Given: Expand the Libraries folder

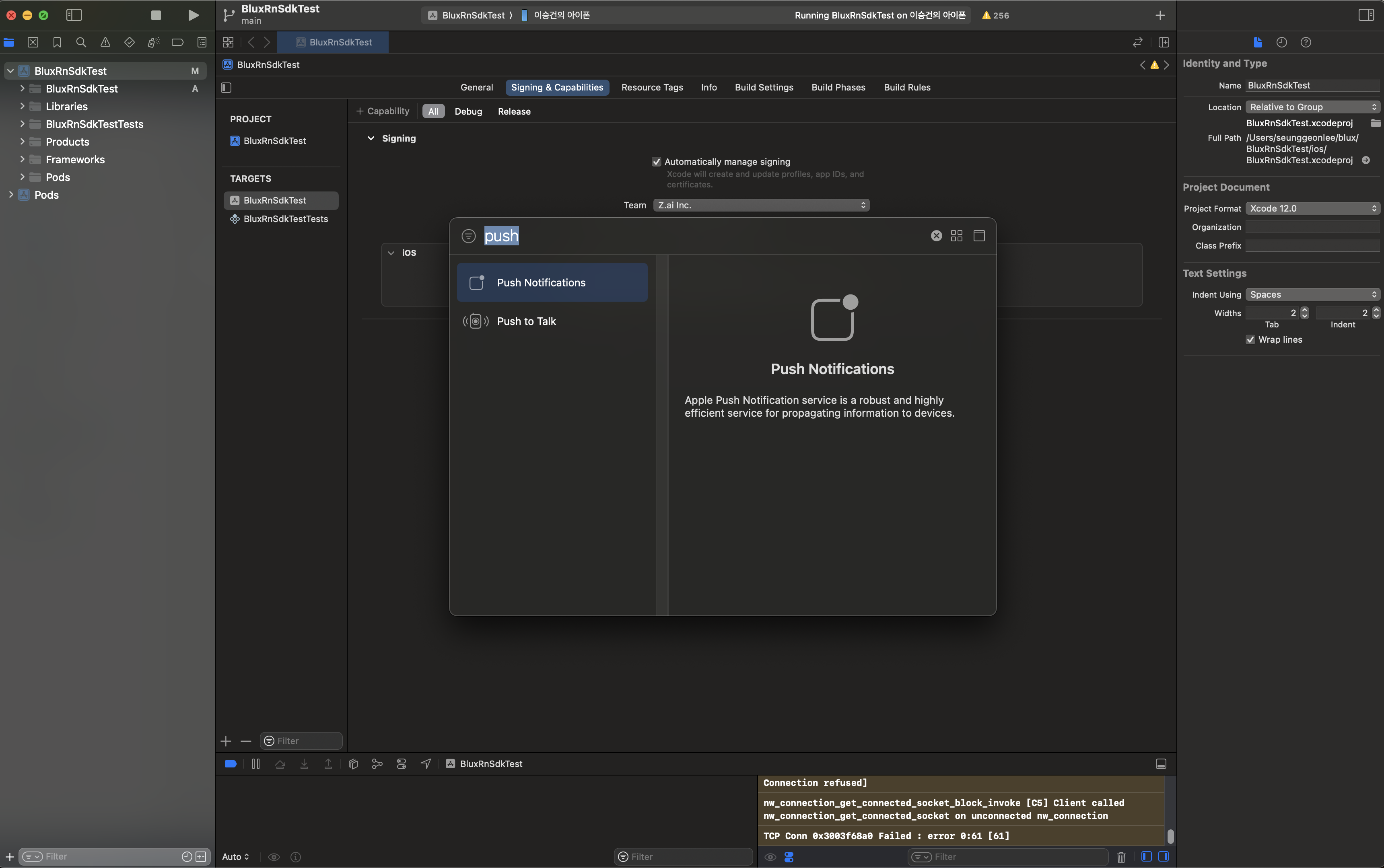Looking at the screenshot, I should tap(22, 106).
